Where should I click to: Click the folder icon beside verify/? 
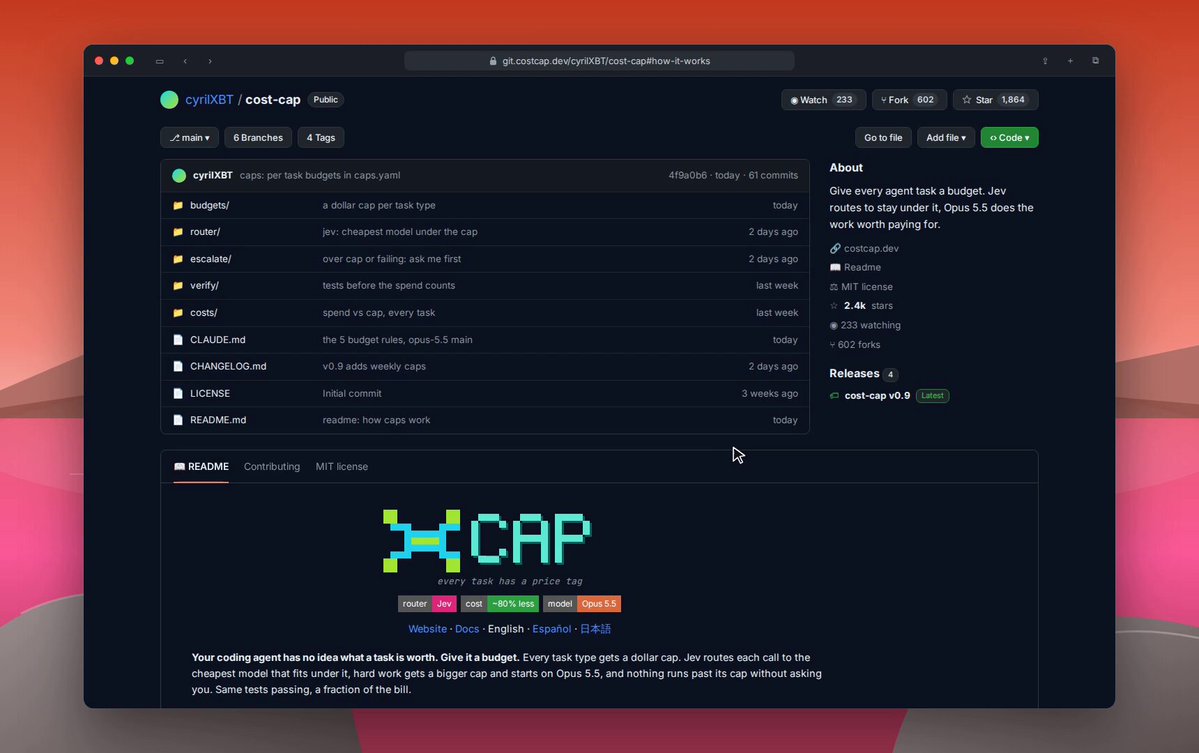pyautogui.click(x=178, y=285)
